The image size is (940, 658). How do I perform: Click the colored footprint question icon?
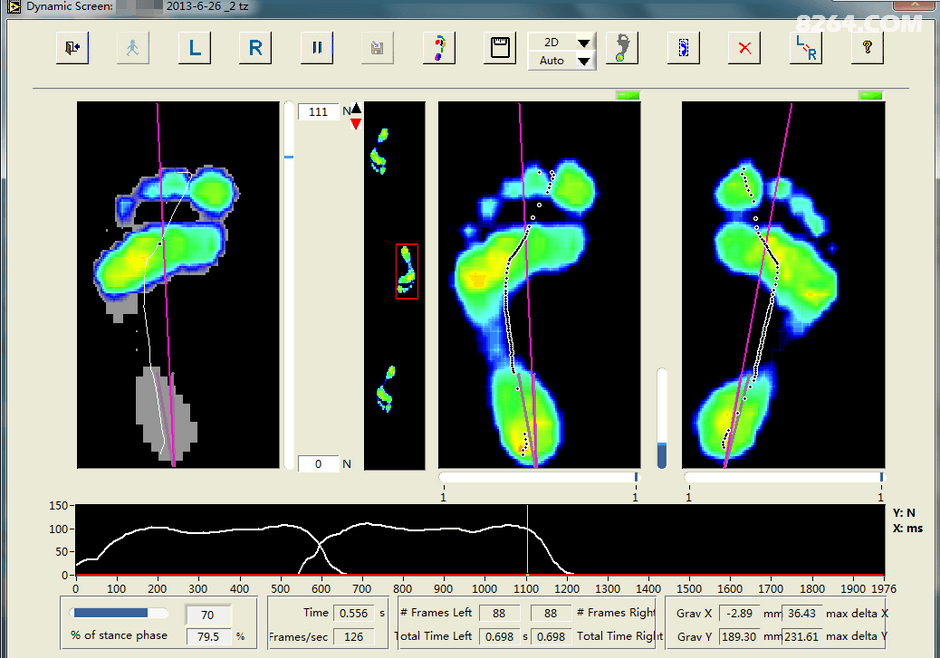point(438,48)
